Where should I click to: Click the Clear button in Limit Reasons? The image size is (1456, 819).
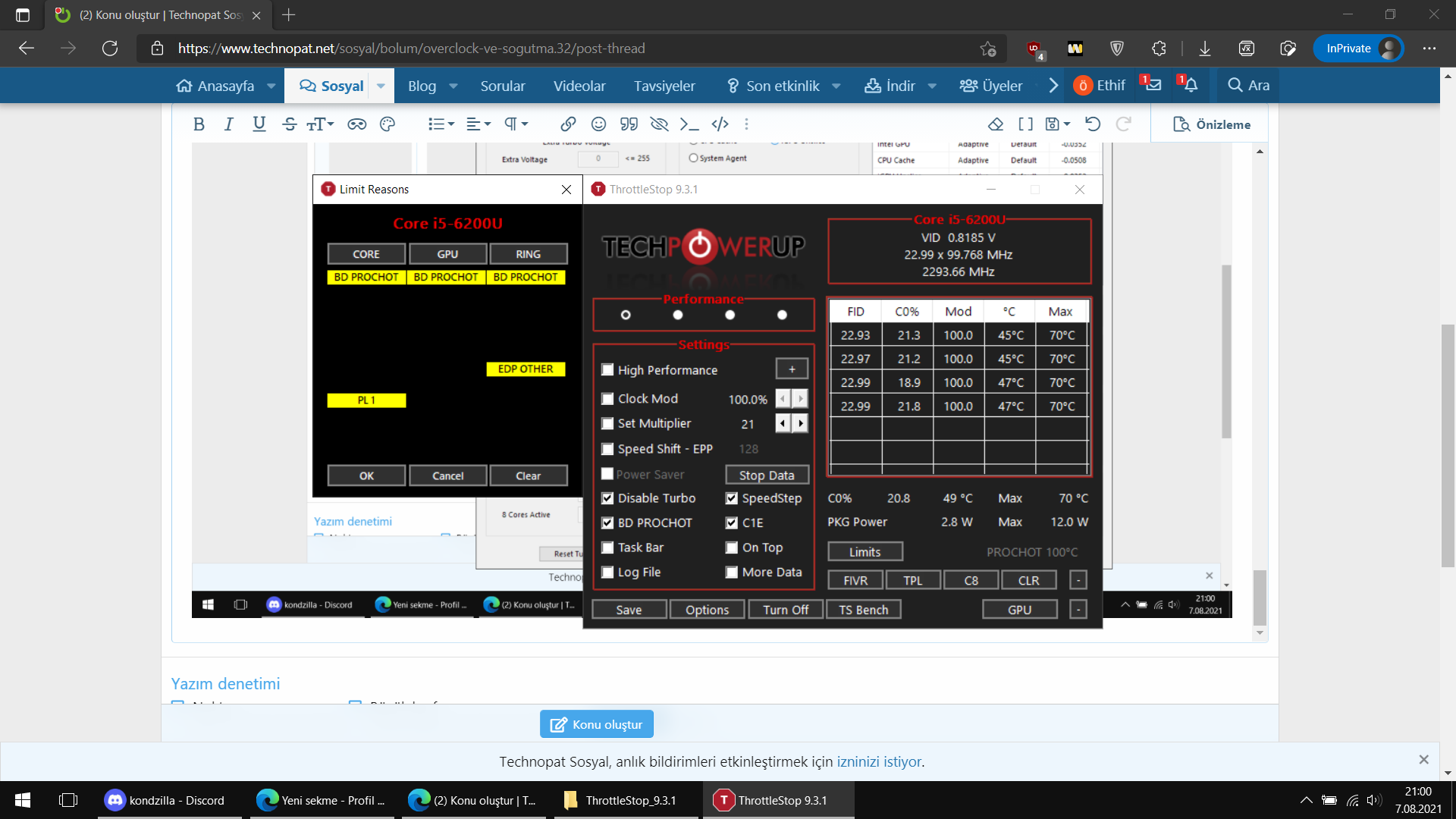tap(528, 475)
